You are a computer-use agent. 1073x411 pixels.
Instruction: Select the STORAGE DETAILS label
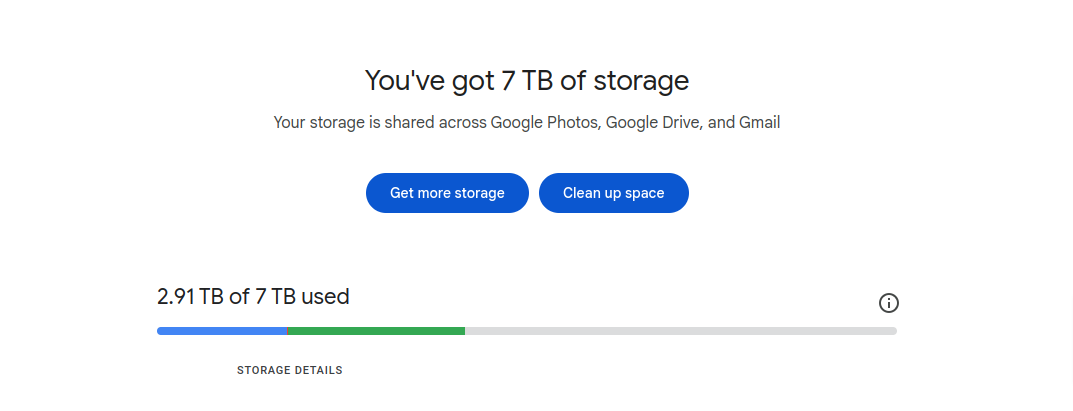click(289, 370)
